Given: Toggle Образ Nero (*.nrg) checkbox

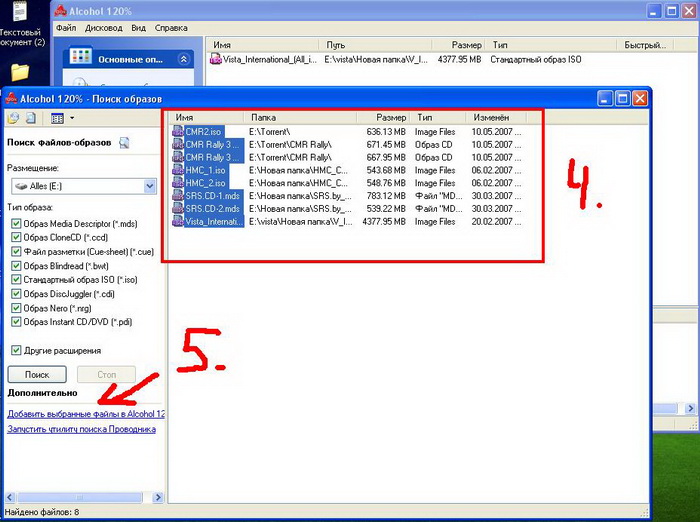Looking at the screenshot, I should (16, 308).
